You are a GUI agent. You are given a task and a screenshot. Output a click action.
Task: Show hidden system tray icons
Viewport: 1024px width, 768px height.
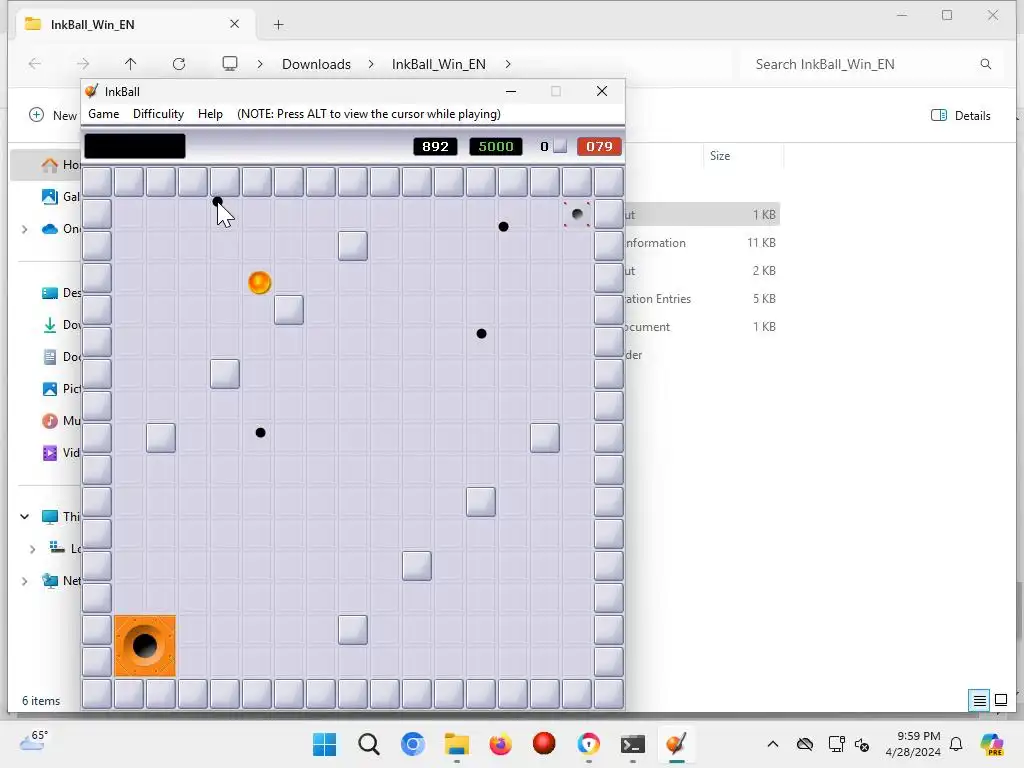pos(773,744)
